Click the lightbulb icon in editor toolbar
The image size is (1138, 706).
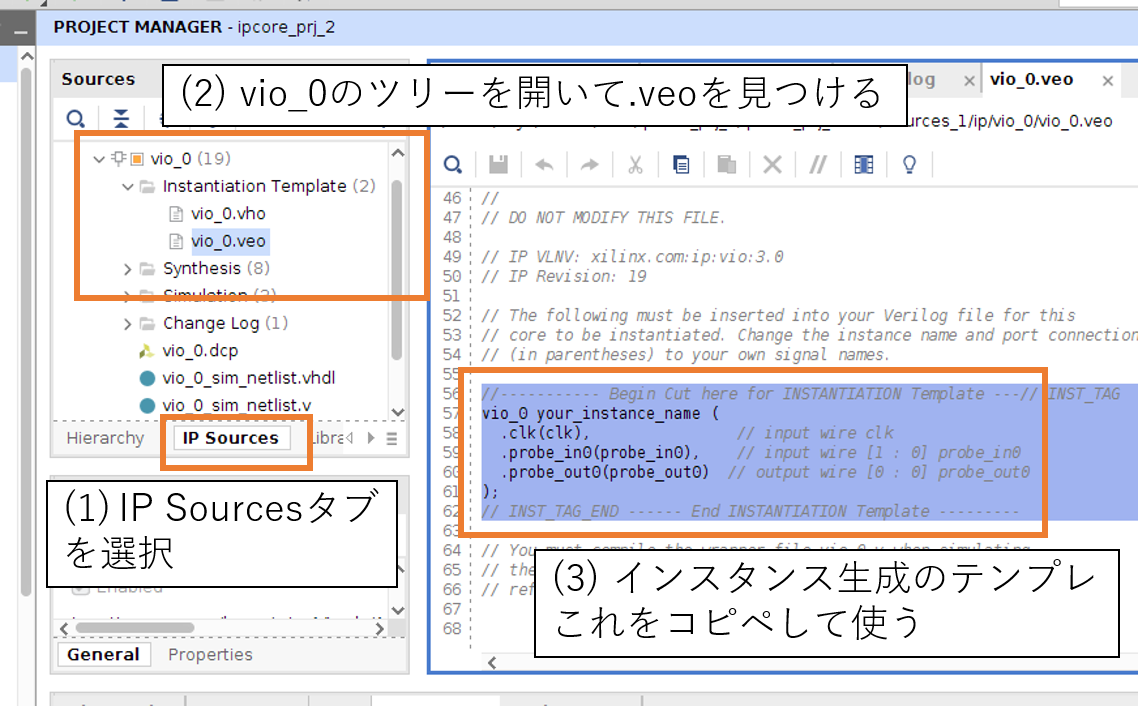click(909, 165)
